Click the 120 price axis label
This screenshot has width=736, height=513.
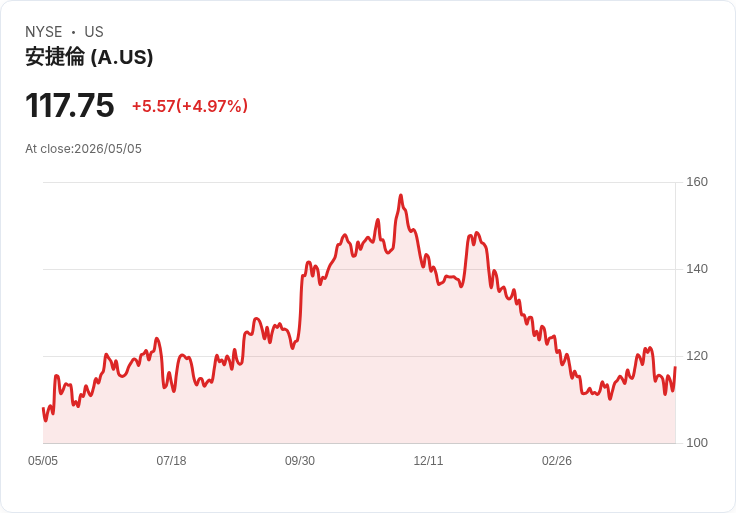pos(697,356)
